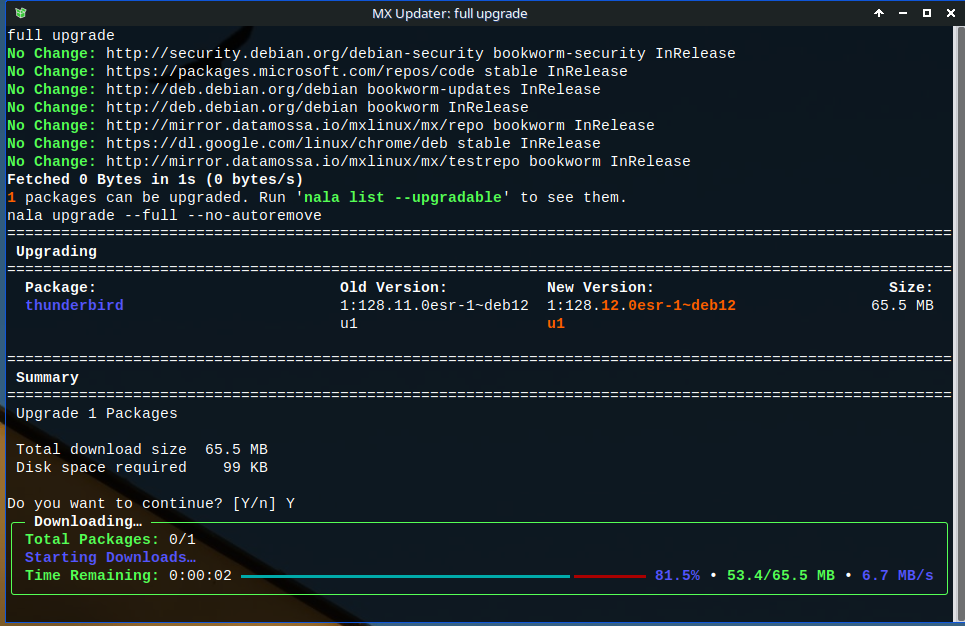Click the MX Updater app icon in title bar
This screenshot has height=626, width=965.
pos(20,13)
